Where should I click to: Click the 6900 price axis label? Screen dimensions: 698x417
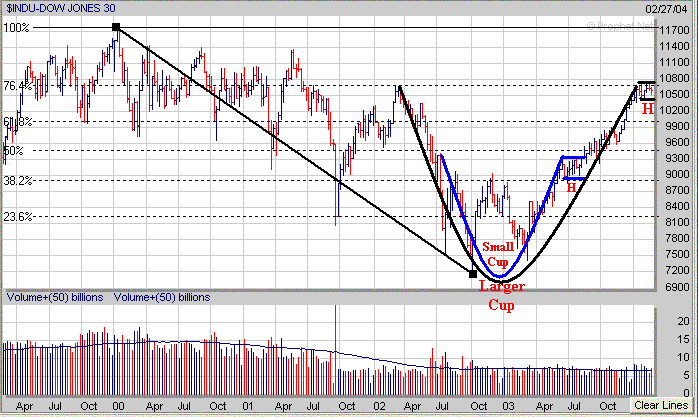tap(677, 287)
